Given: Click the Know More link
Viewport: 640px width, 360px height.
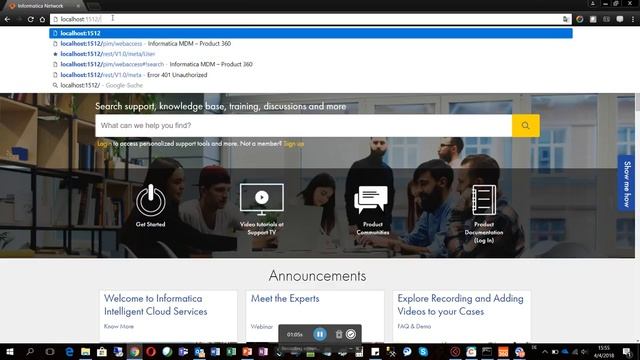Looking at the screenshot, I should [119, 326].
